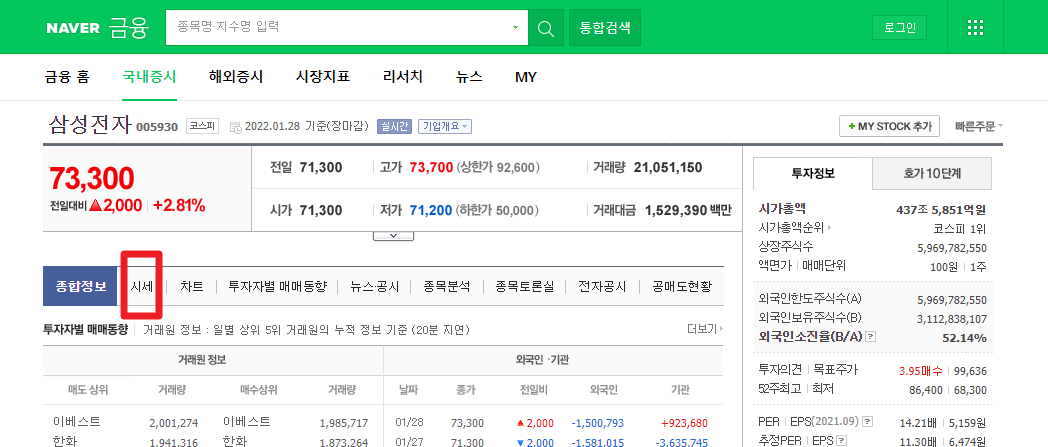This screenshot has width=1048, height=447.
Task: Click the 외국인소진율 value 52.14%
Action: (x=964, y=338)
